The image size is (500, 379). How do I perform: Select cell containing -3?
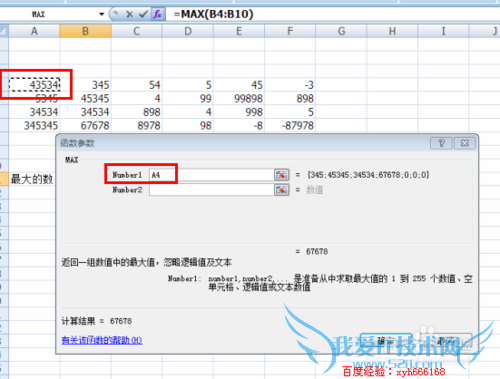pyautogui.click(x=290, y=85)
